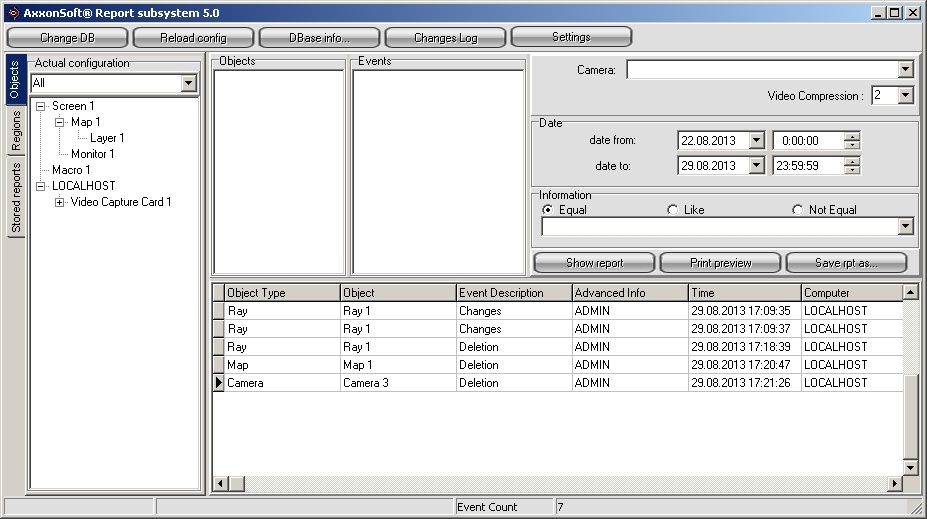This screenshot has height=519, width=927.
Task: Open the date from calendar dropdown
Action: [756, 141]
